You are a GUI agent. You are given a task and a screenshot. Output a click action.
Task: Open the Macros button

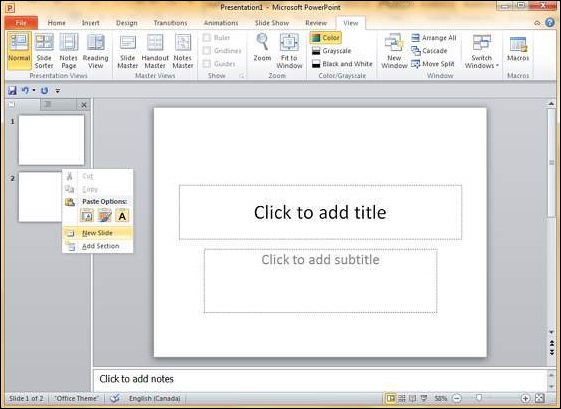tap(518, 49)
